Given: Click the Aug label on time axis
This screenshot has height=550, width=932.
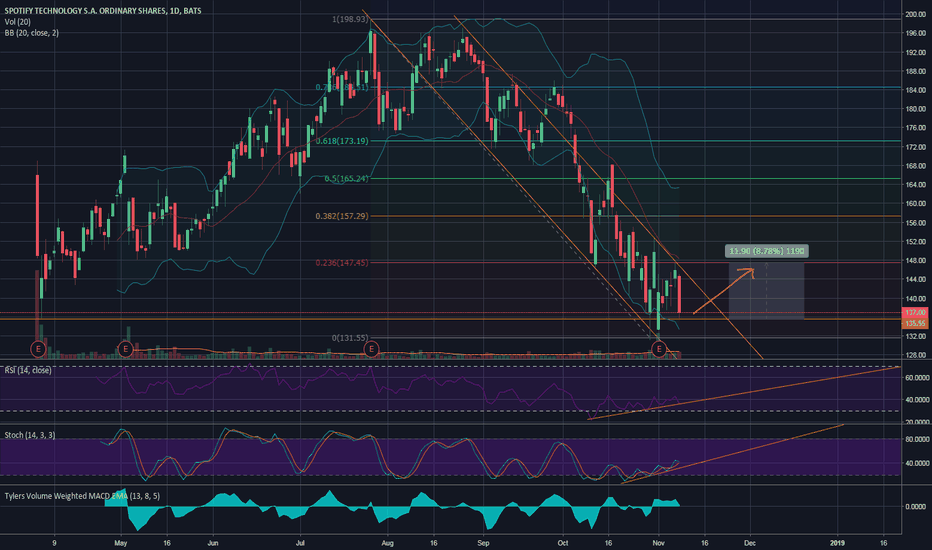Looking at the screenshot, I should [x=387, y=543].
